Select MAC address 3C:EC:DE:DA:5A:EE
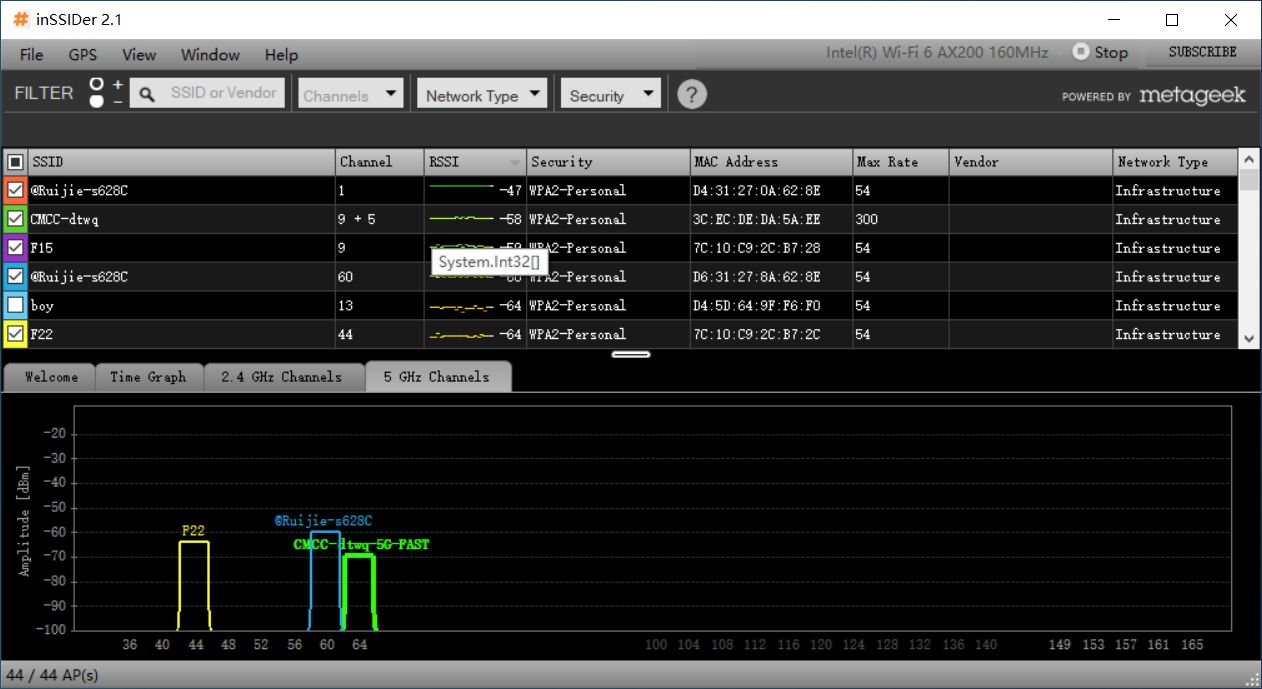Image resolution: width=1262 pixels, height=689 pixels. tap(756, 220)
